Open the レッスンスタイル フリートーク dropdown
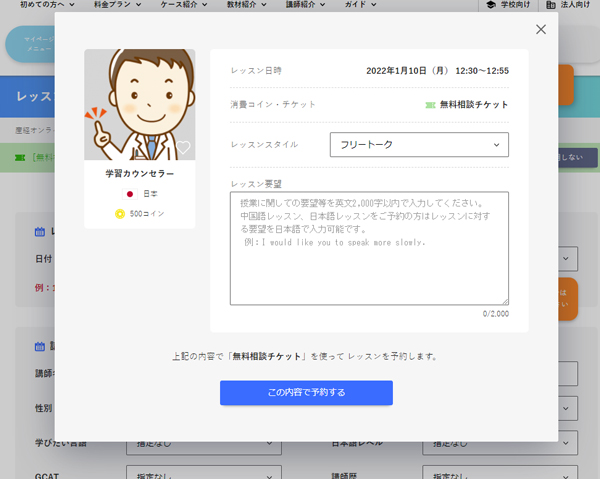 click(419, 145)
